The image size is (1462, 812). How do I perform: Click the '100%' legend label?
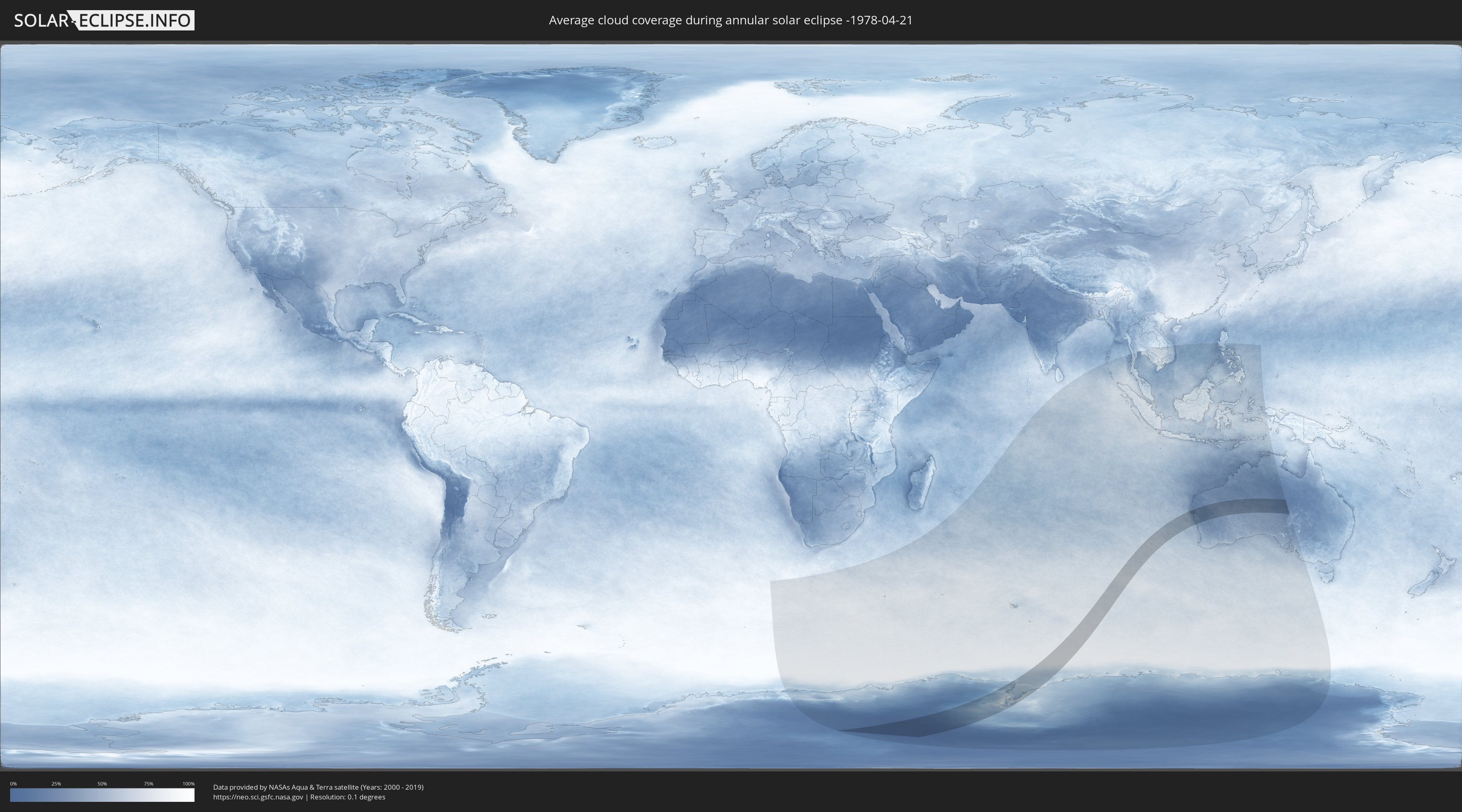click(x=188, y=784)
